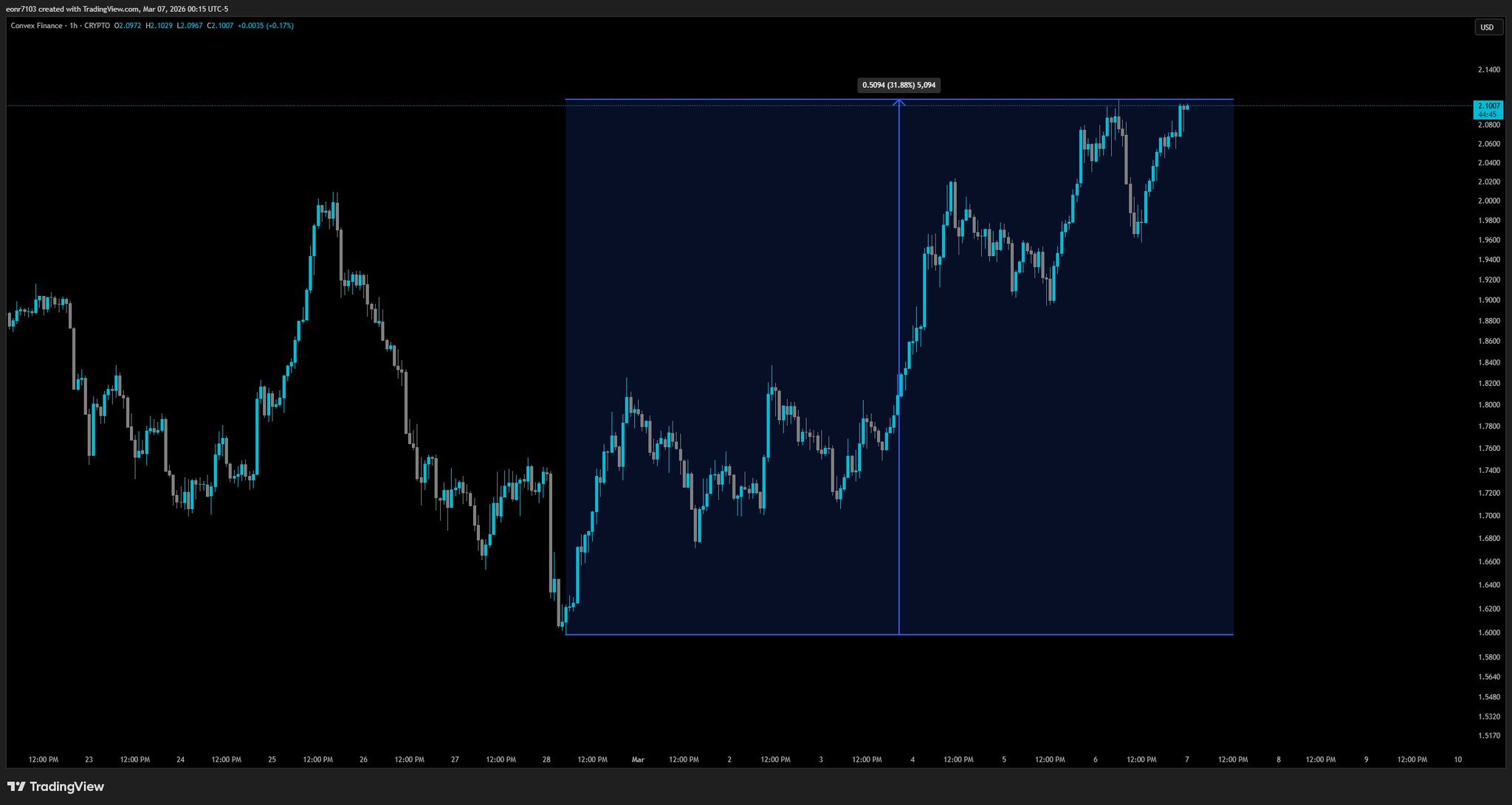Viewport: 1512px width, 805px height.
Task: Click the high value H2.1029 in the legend
Action: 159,26
